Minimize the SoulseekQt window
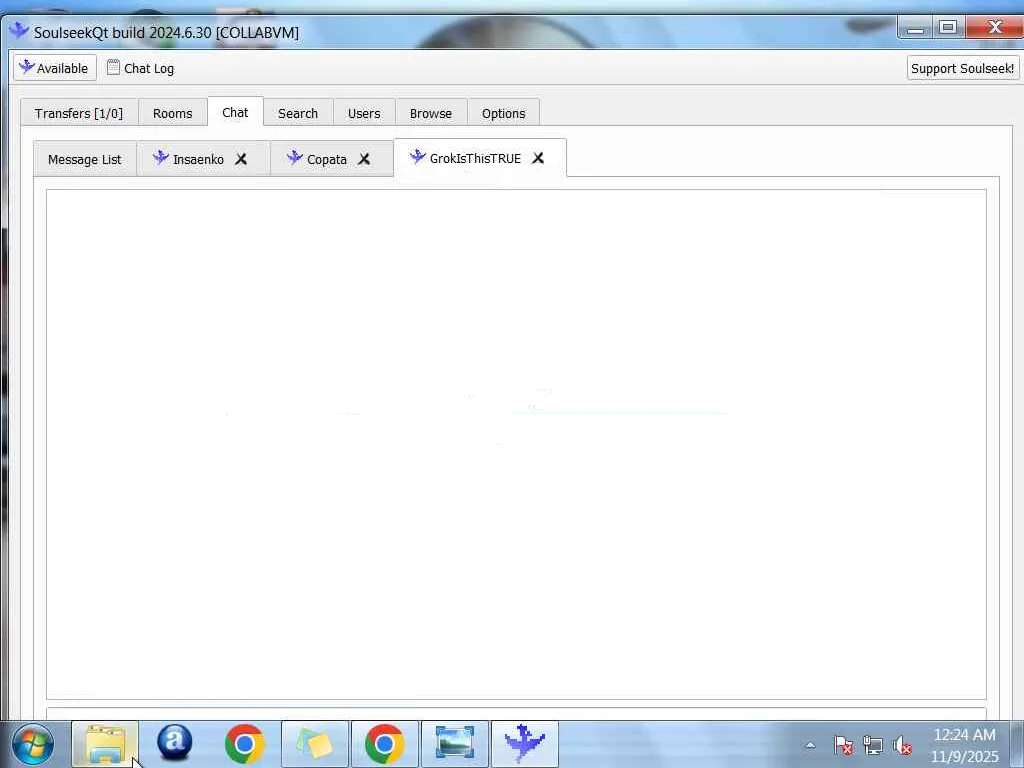This screenshot has width=1024, height=768. click(x=915, y=27)
